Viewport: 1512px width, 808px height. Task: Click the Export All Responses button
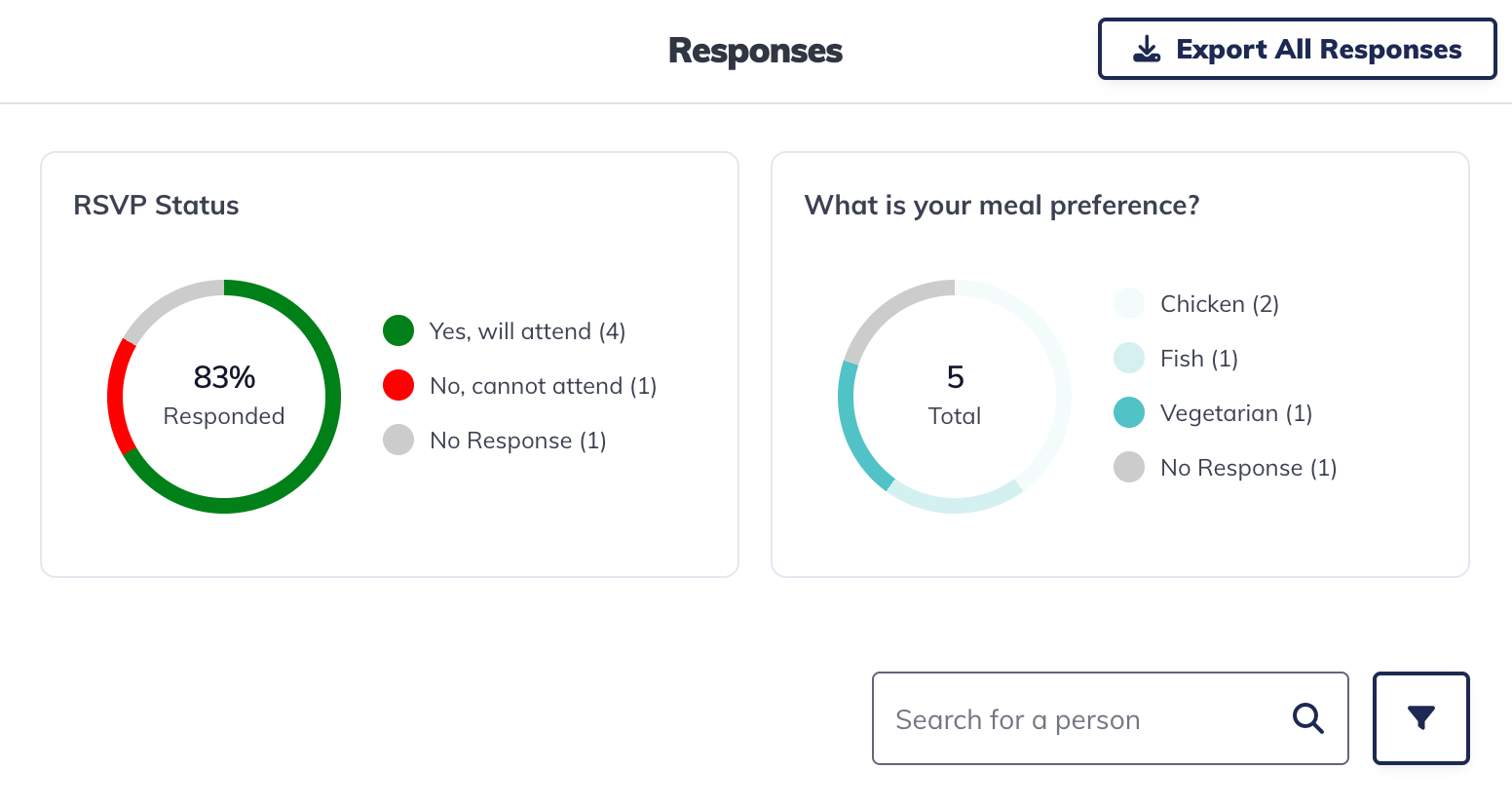coord(1297,49)
